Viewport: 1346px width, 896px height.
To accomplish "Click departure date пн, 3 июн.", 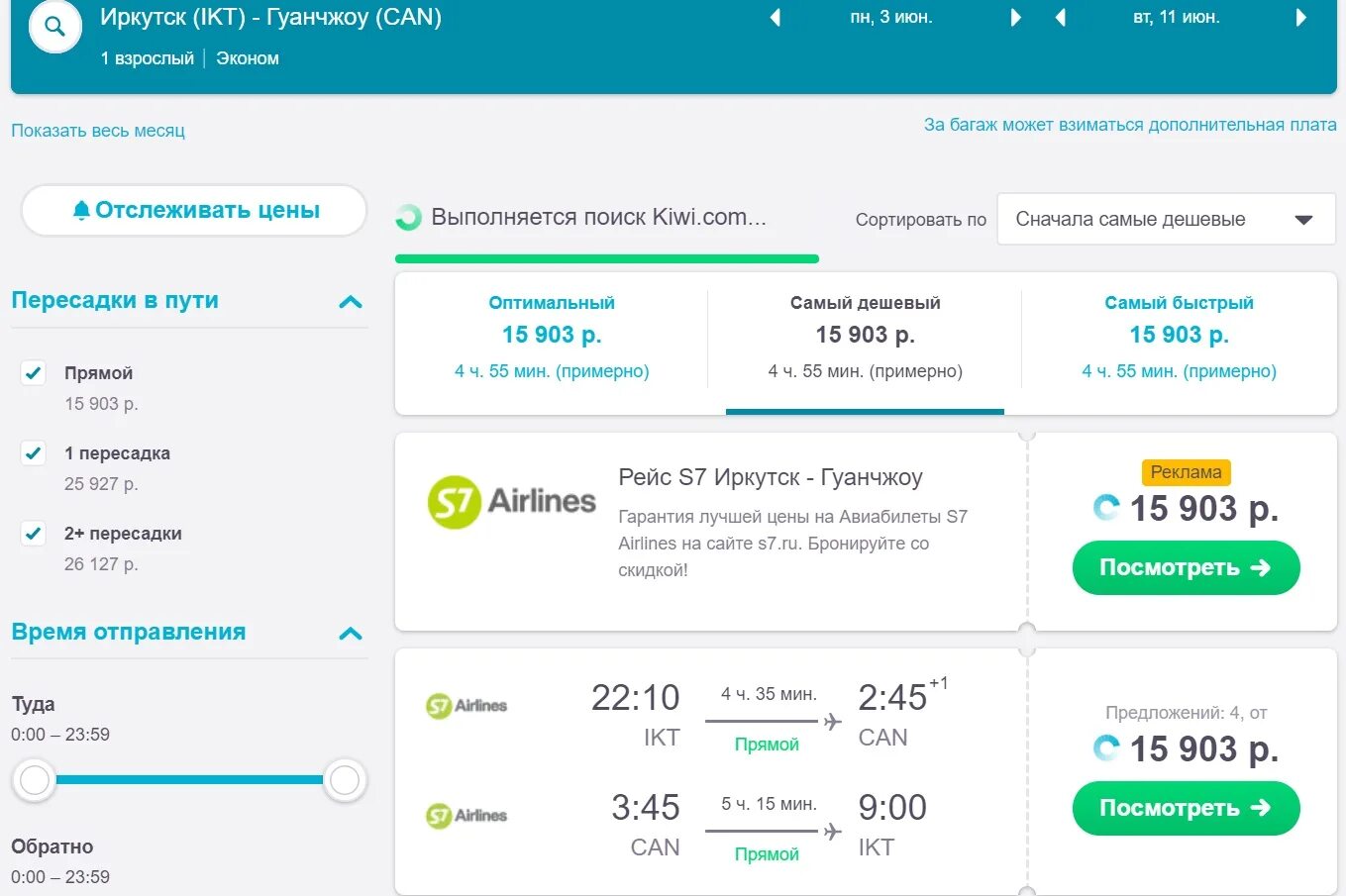I will point(891,18).
